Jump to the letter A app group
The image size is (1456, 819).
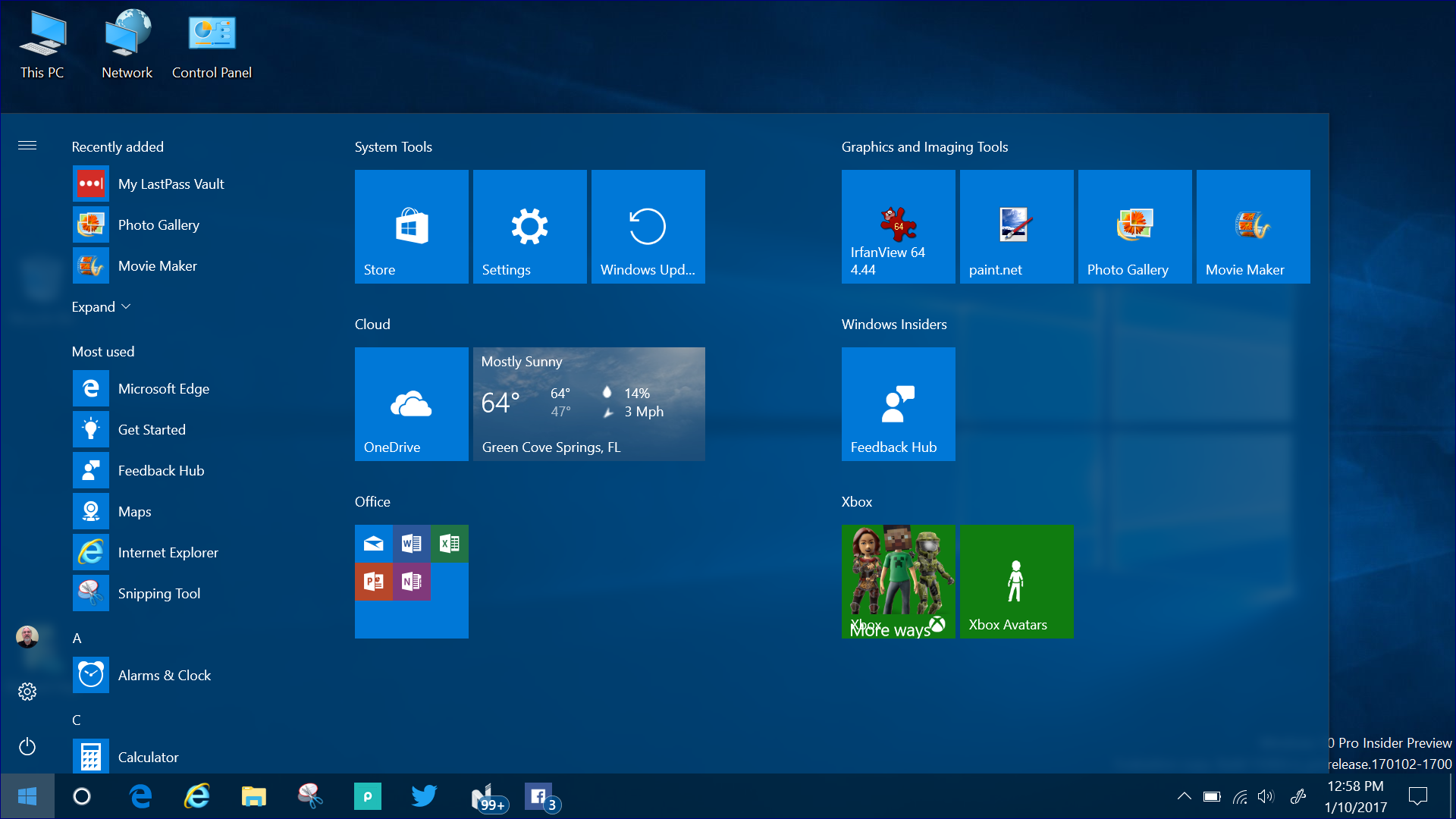pos(77,639)
